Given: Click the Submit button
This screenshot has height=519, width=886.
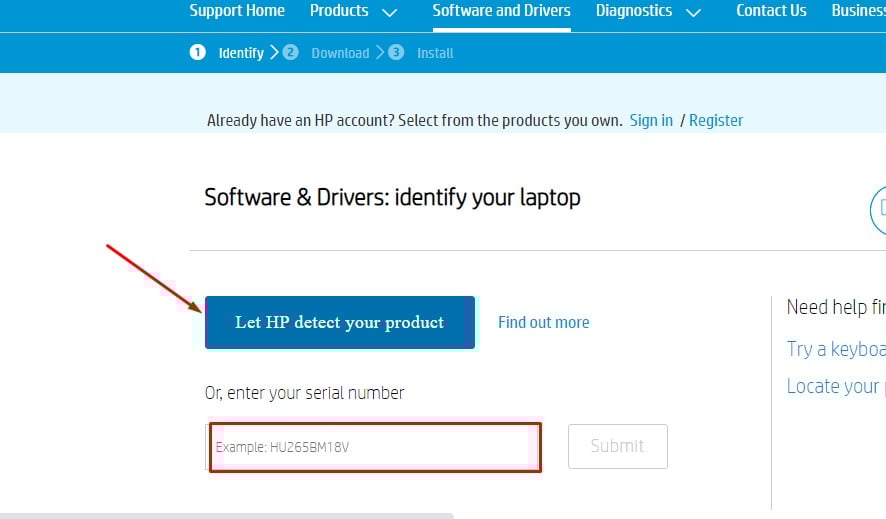Looking at the screenshot, I should pyautogui.click(x=617, y=446).
